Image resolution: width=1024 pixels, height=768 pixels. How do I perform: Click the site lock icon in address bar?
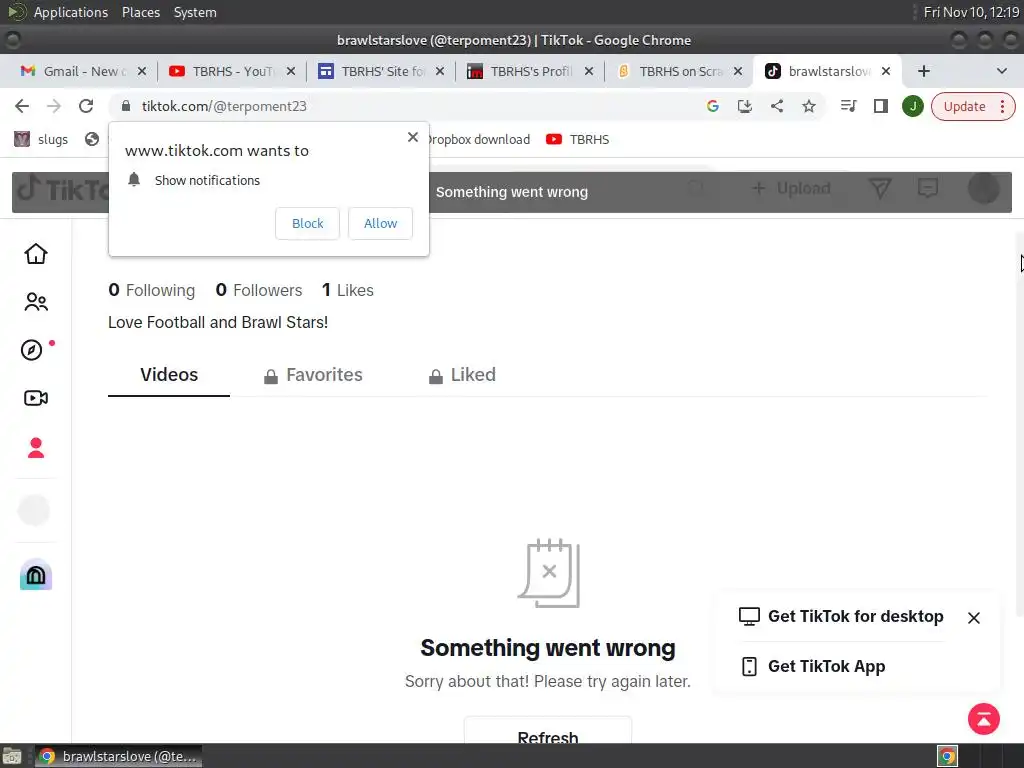pos(126,106)
